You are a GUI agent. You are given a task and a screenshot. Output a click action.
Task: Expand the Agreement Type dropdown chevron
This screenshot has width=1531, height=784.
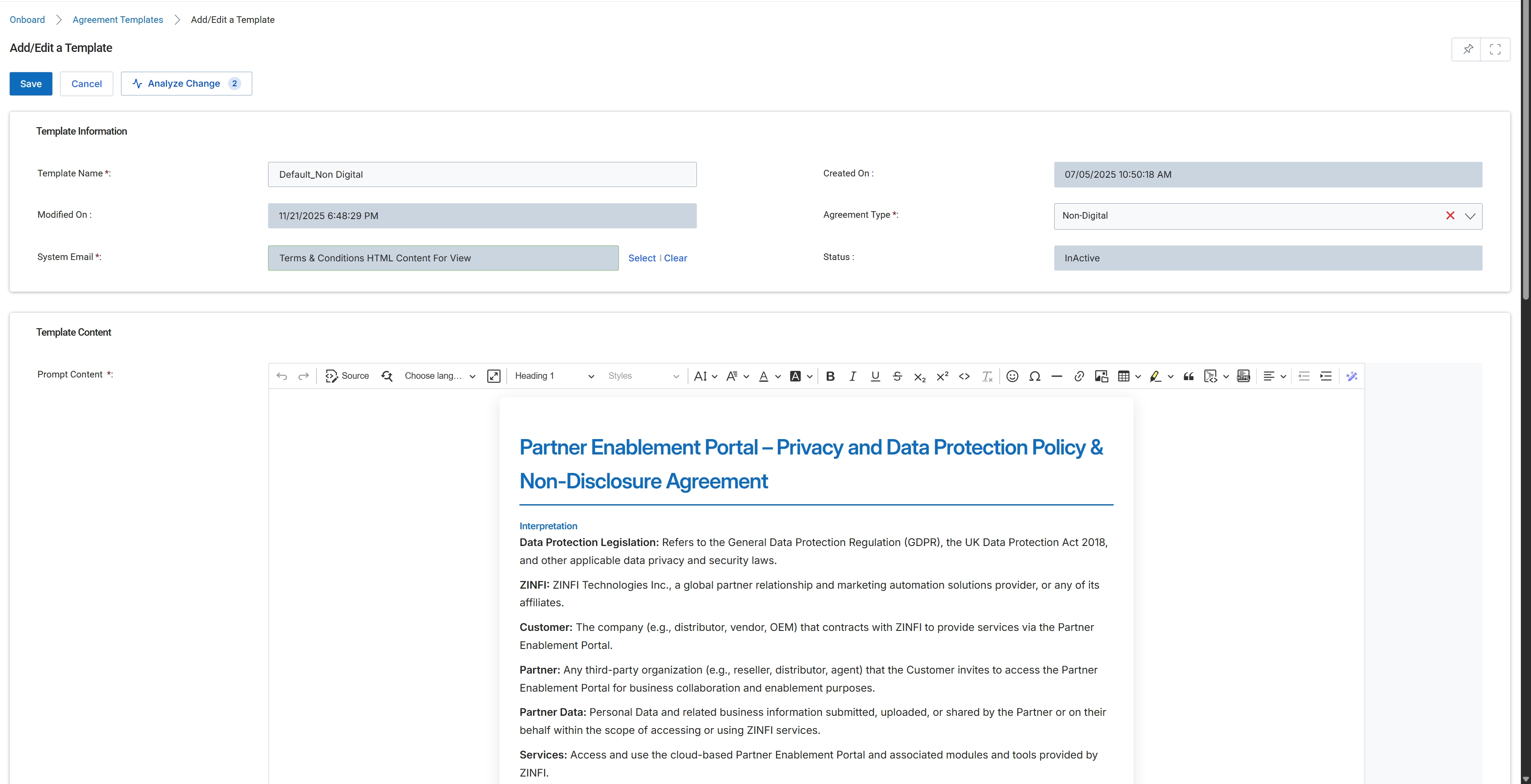(1470, 216)
